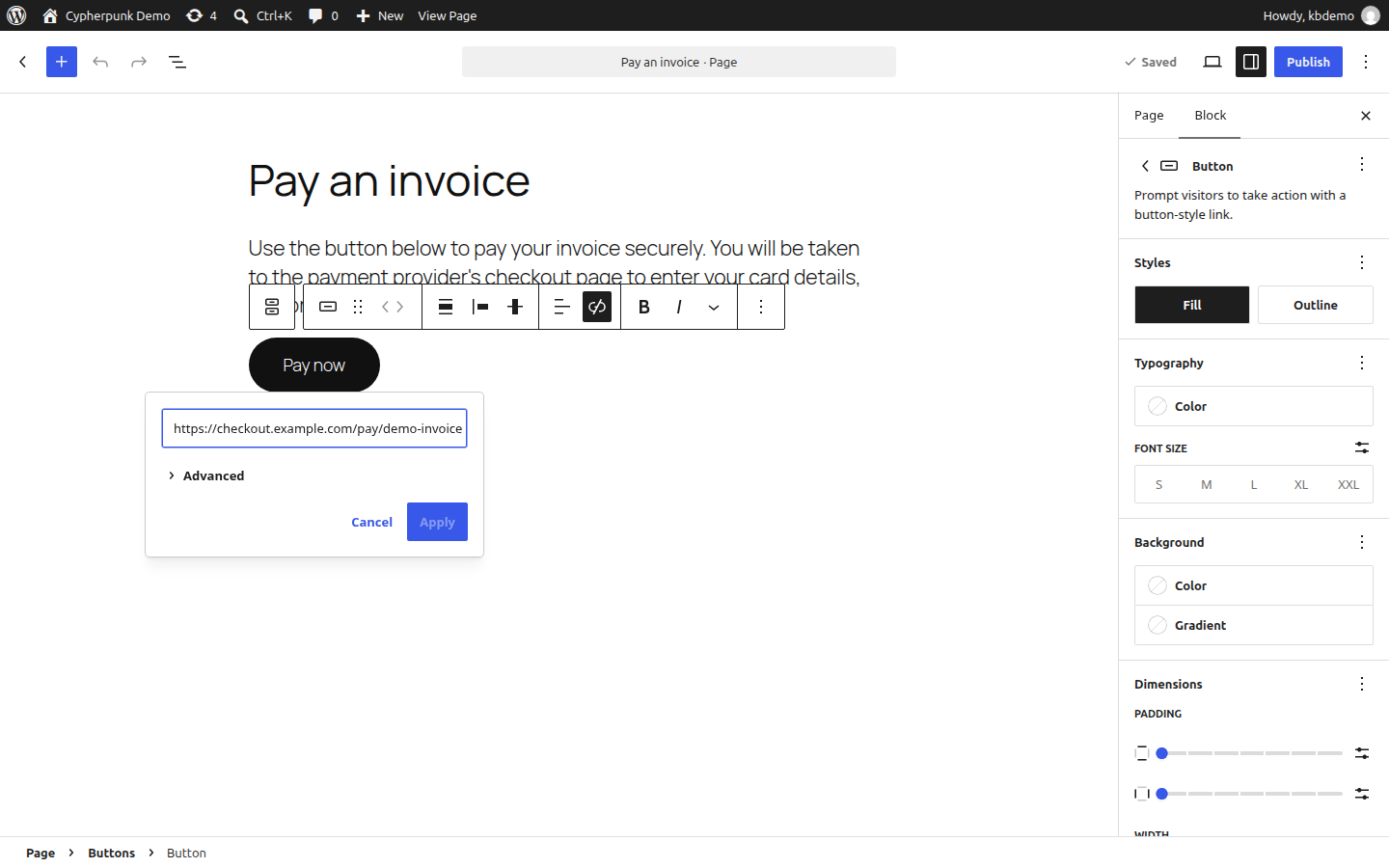The height and width of the screenshot is (868, 1389).
Task: Open Button block options menu in sidebar
Action: click(x=1362, y=165)
